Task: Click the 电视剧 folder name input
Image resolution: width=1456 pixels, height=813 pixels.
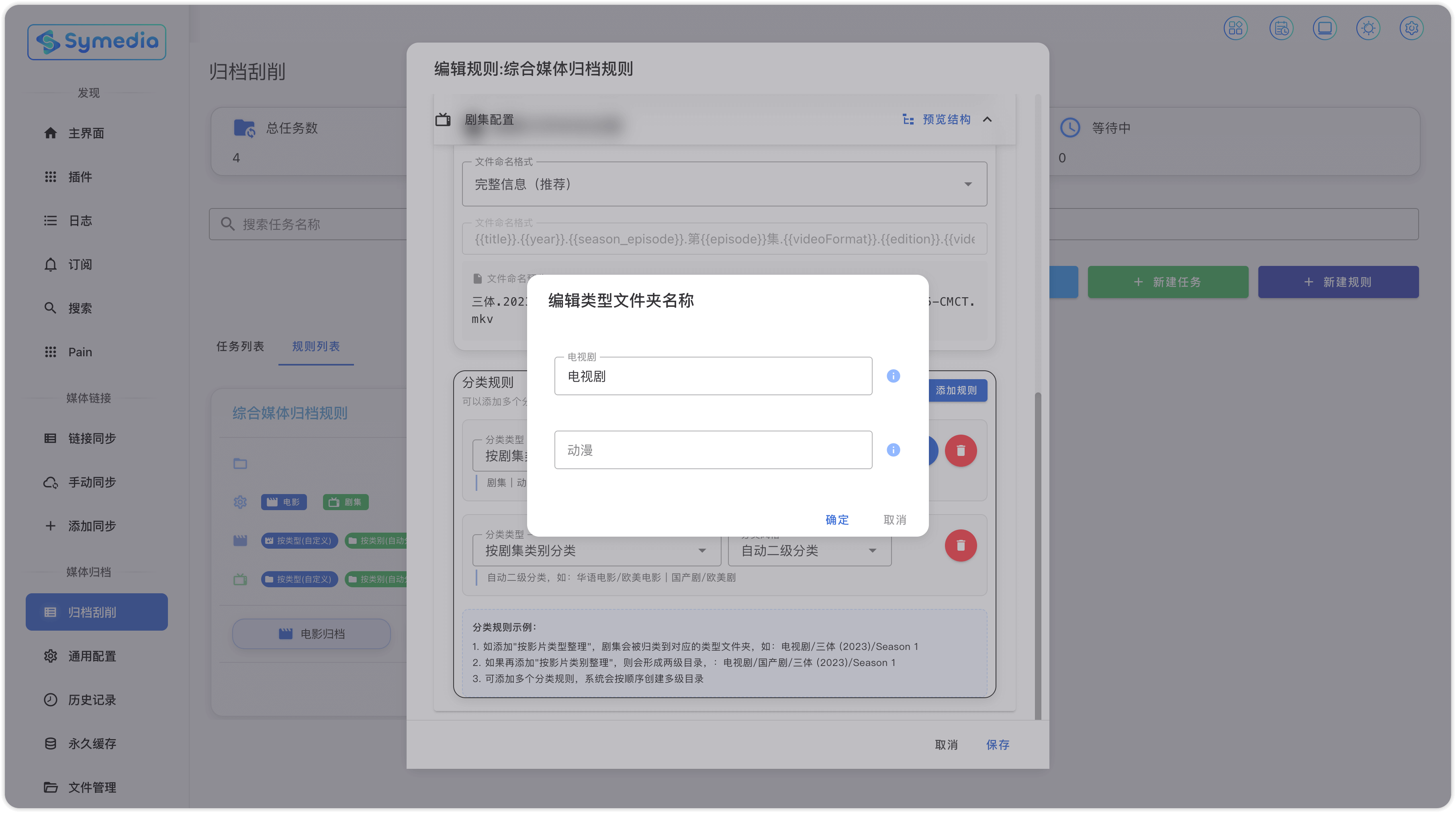Action: (713, 376)
